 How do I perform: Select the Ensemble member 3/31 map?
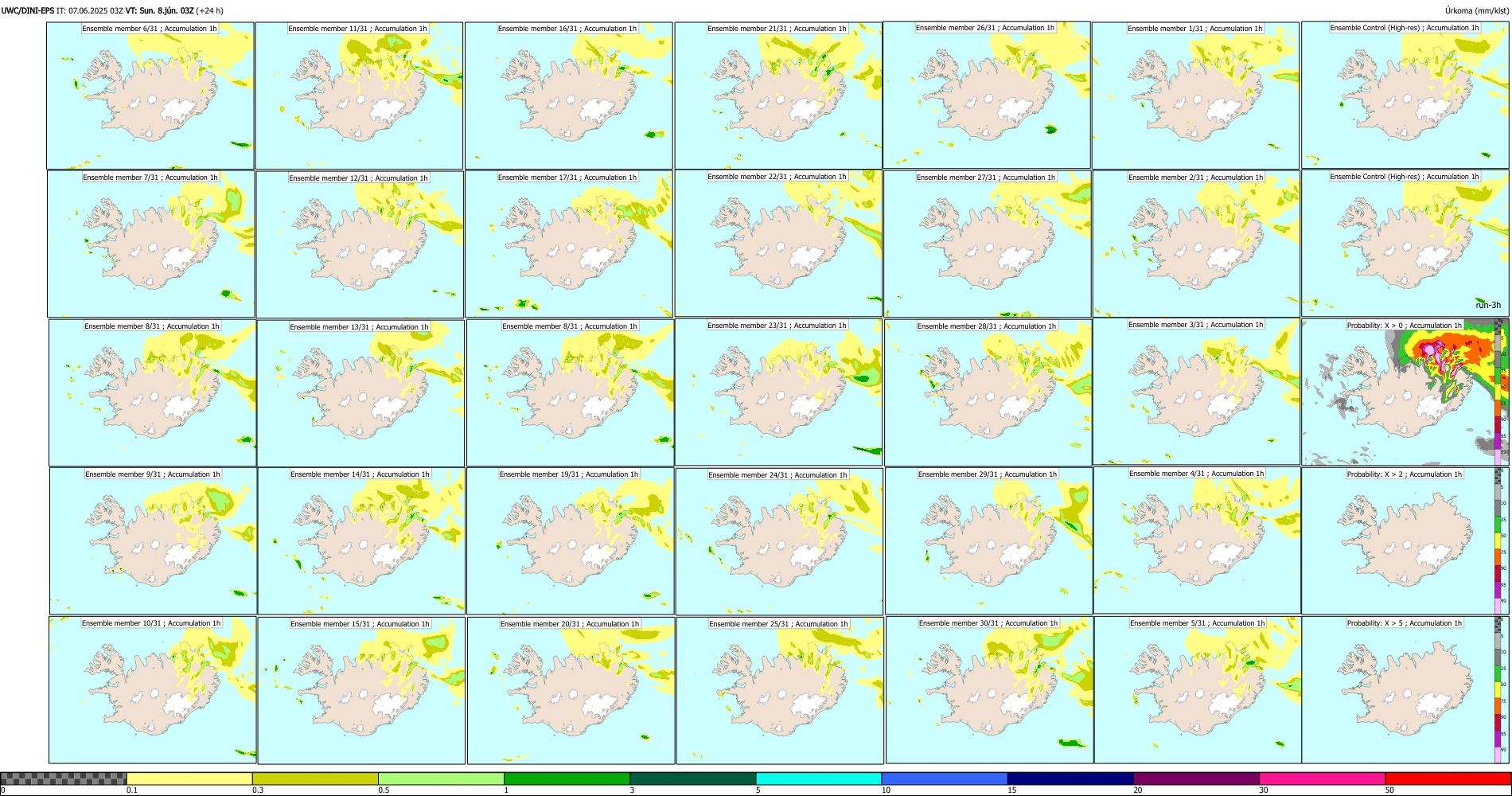[1197, 392]
